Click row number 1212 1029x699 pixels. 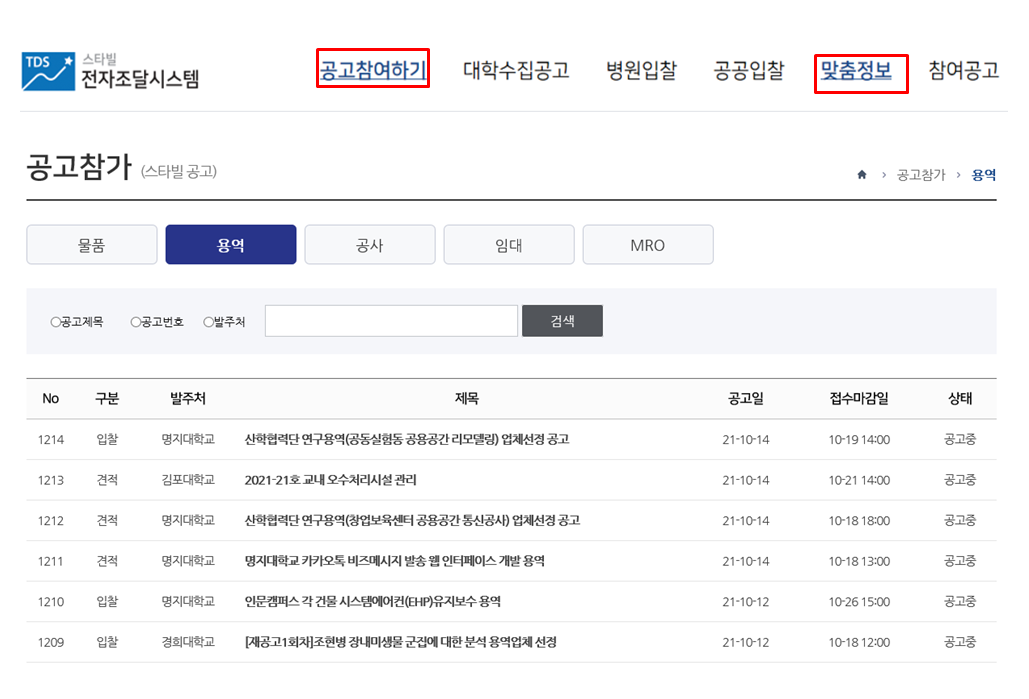[x=51, y=521]
